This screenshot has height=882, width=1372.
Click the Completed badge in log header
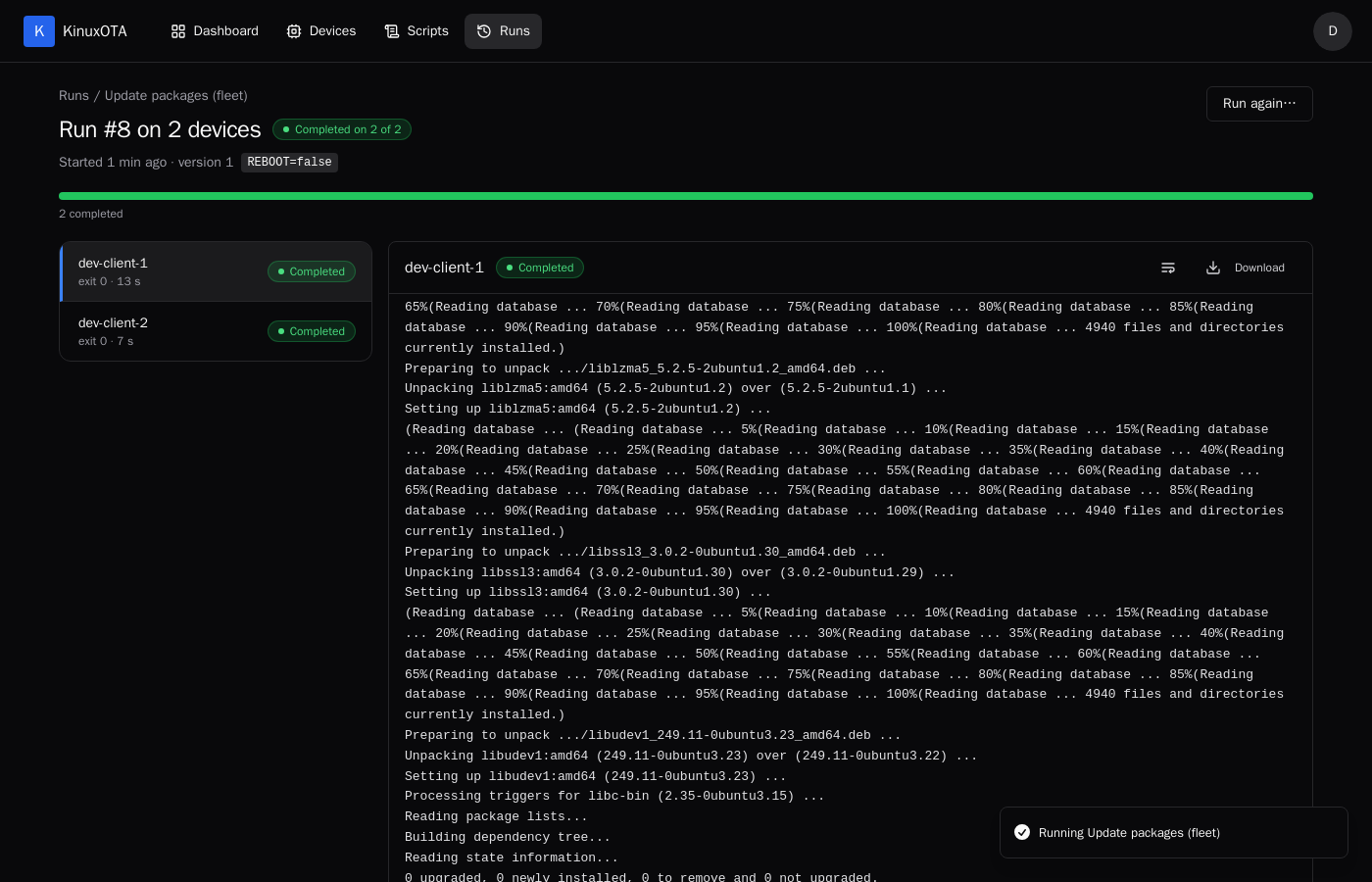click(x=540, y=268)
